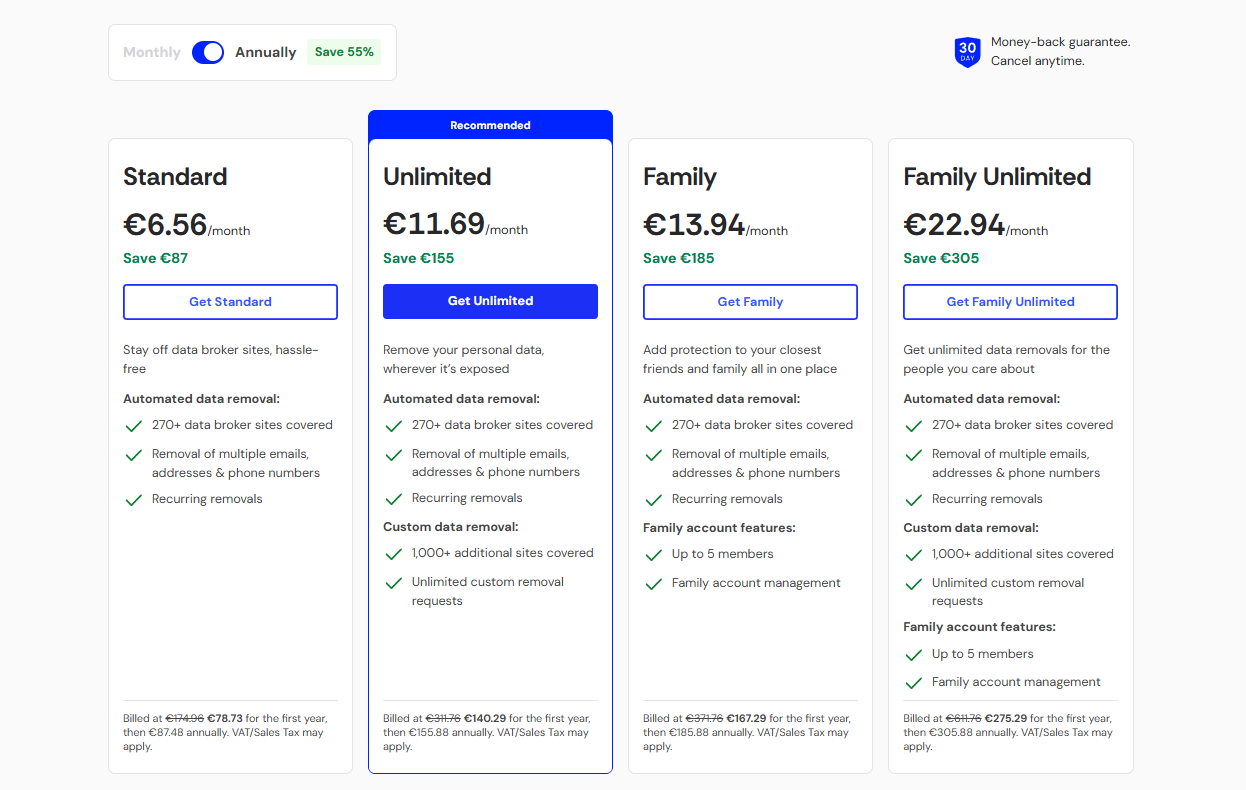
Task: Click checkmark beside Family plan's Up to 5 members
Action: (x=653, y=555)
